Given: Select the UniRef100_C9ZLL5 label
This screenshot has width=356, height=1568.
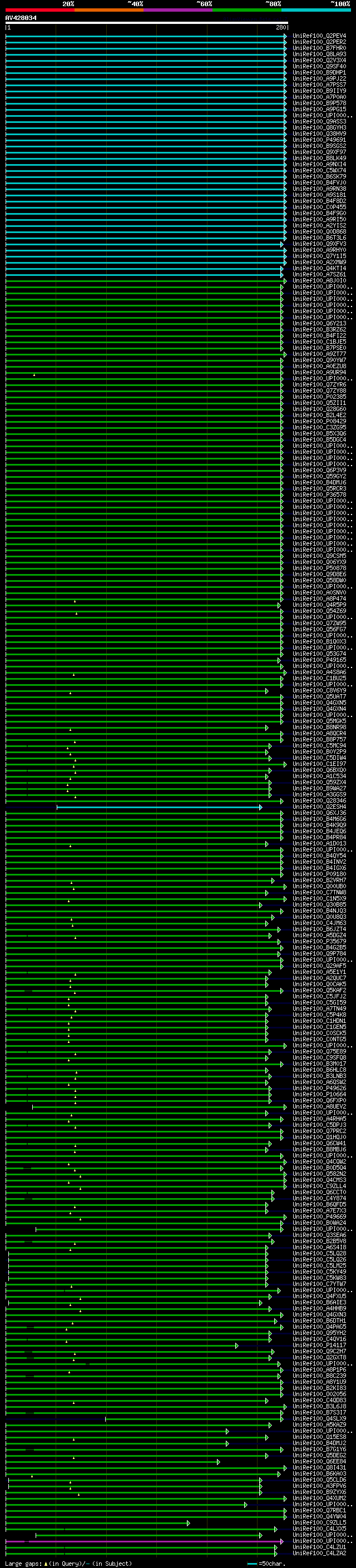Looking at the screenshot, I should tap(319, 1523).
